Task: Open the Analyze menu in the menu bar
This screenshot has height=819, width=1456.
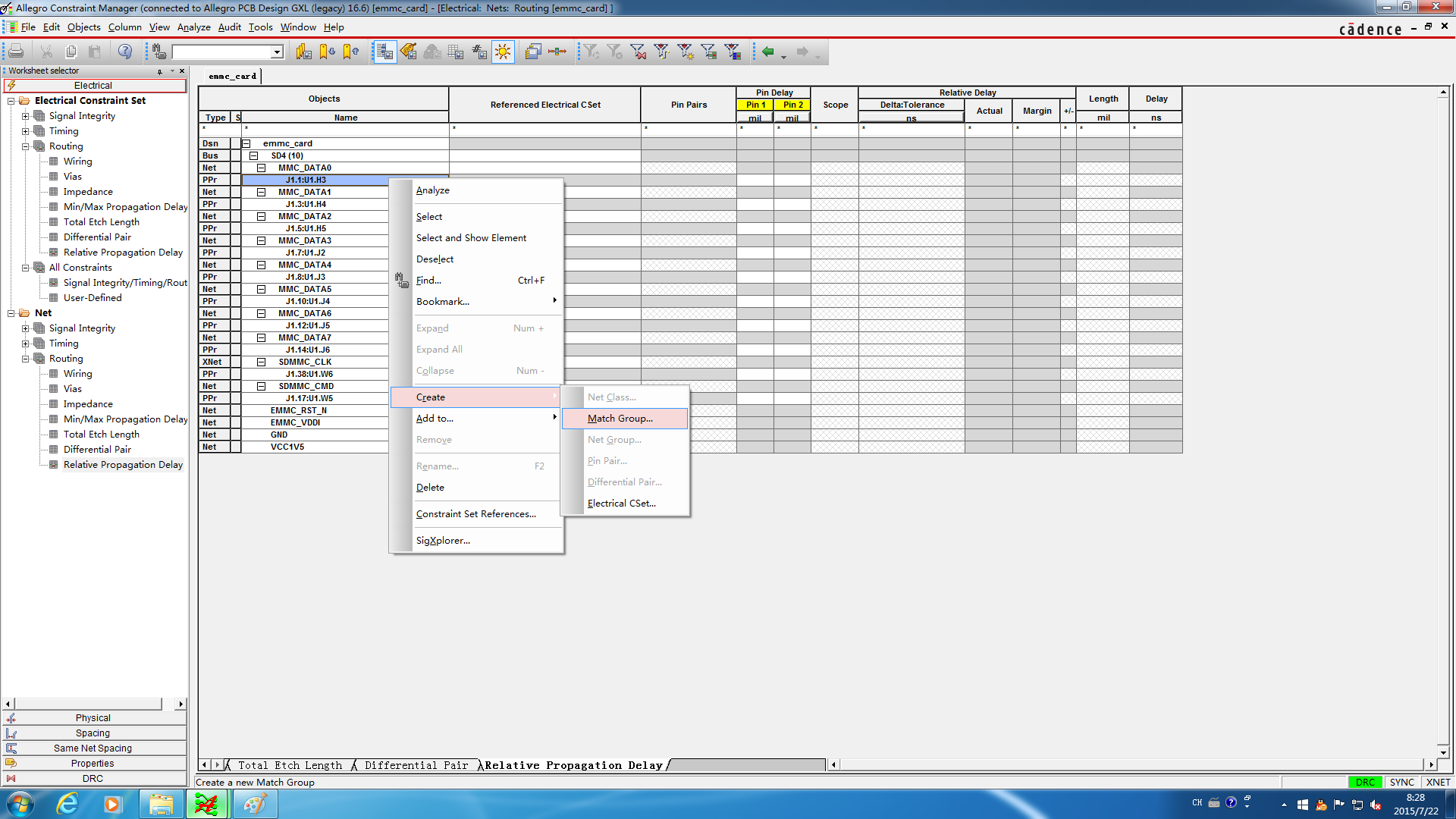Action: pos(193,27)
